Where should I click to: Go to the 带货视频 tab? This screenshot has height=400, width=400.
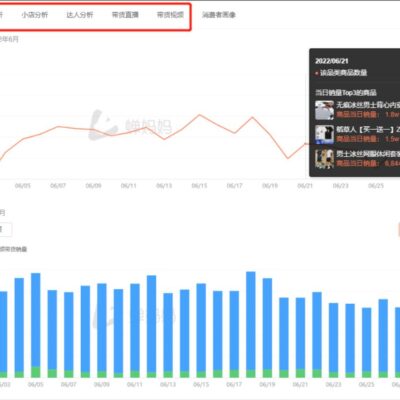(170, 15)
